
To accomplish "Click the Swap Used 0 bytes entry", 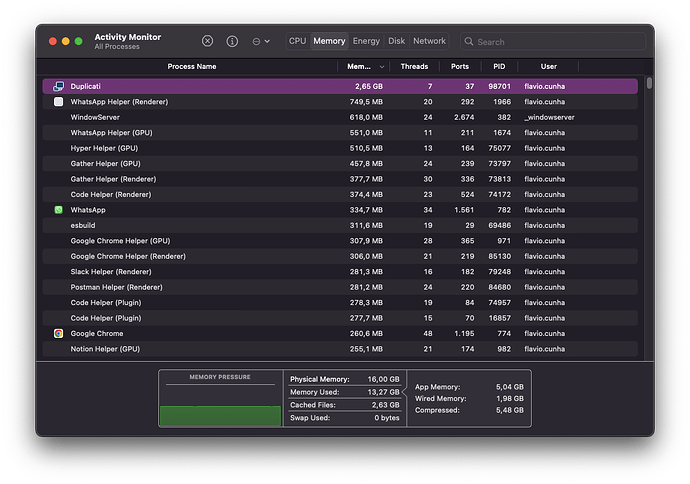I will 345,418.
